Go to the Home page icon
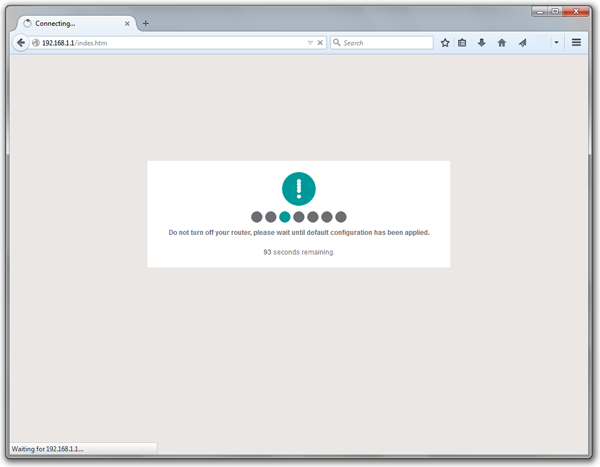Screen dimensions: 600x467 tap(502, 42)
